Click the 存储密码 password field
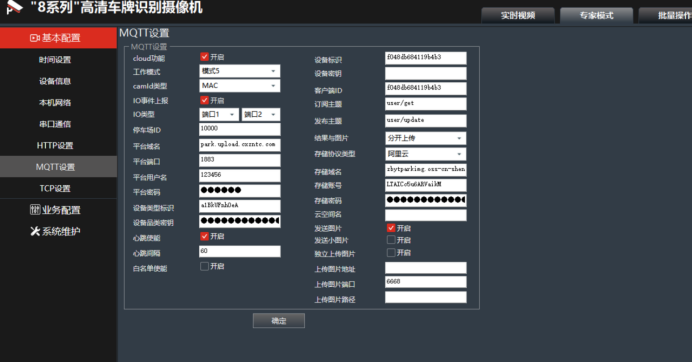Screen dimensions: 692x362 (425, 200)
